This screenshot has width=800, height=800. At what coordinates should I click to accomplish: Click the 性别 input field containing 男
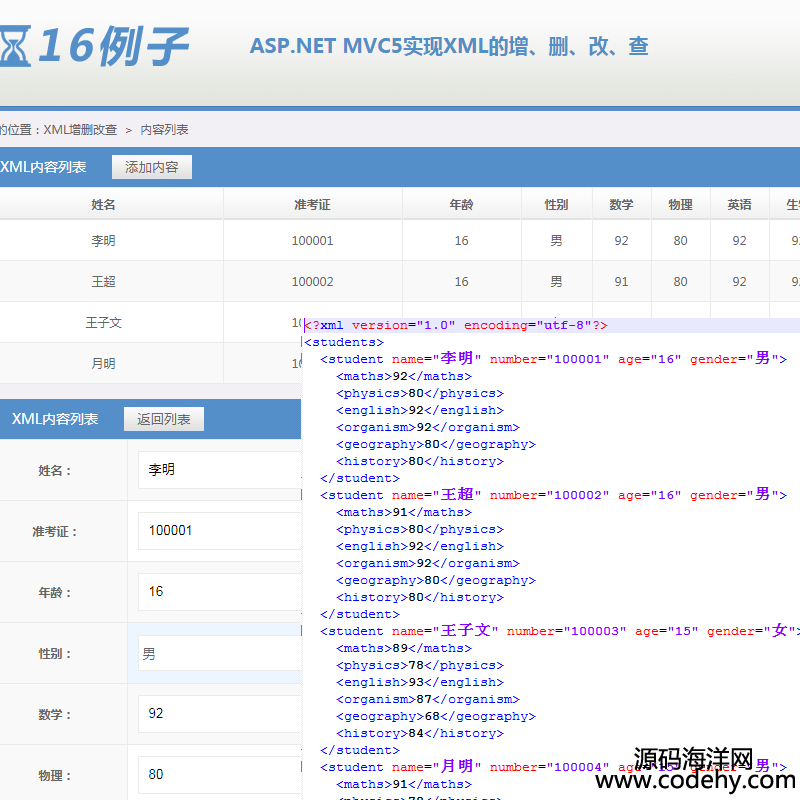point(220,653)
